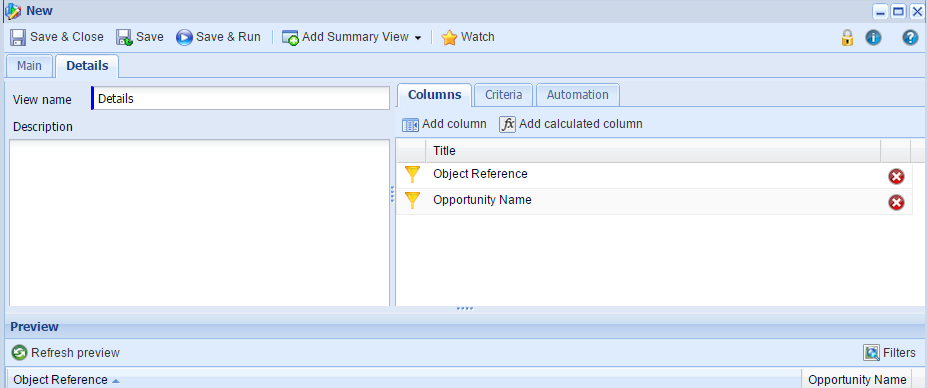Open Add Summary View dropdown arrow
Image resolution: width=928 pixels, height=388 pixels.
418,38
